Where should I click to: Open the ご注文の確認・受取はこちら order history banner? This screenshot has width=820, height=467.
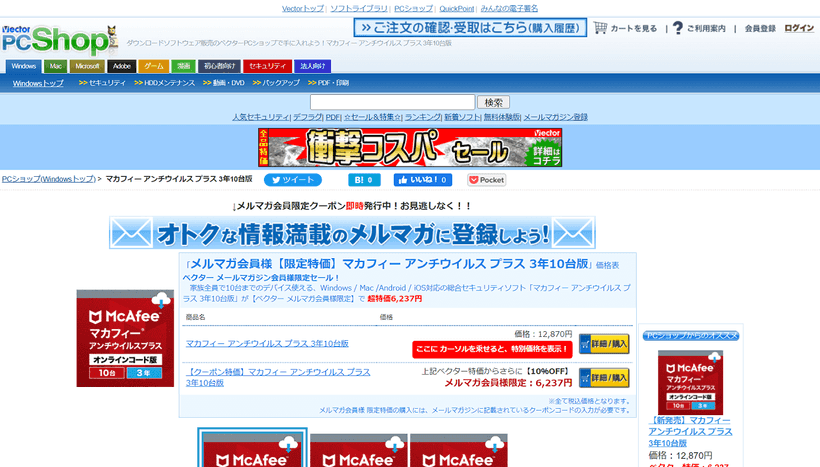[470, 28]
